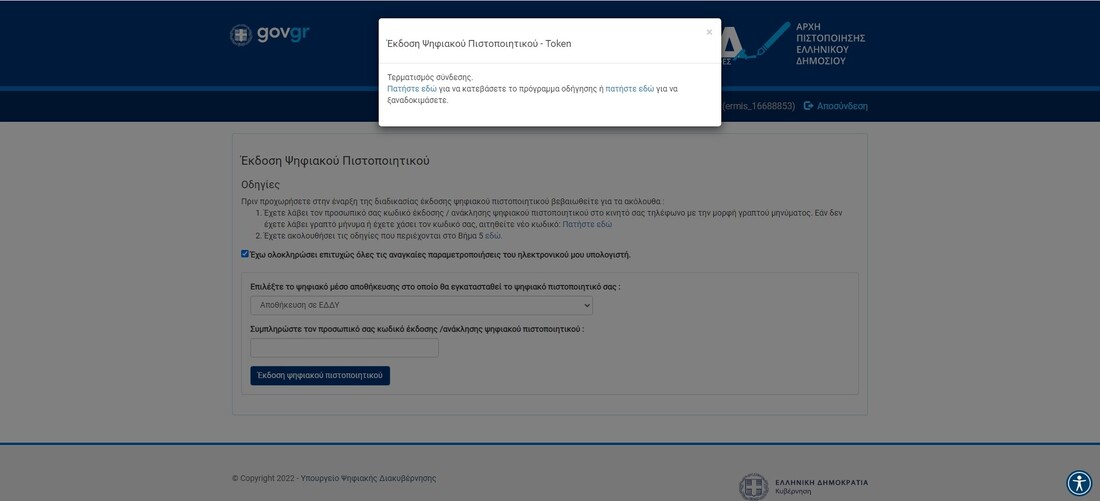
Task: Click the retry link in the dialog
Action: pyautogui.click(x=629, y=89)
